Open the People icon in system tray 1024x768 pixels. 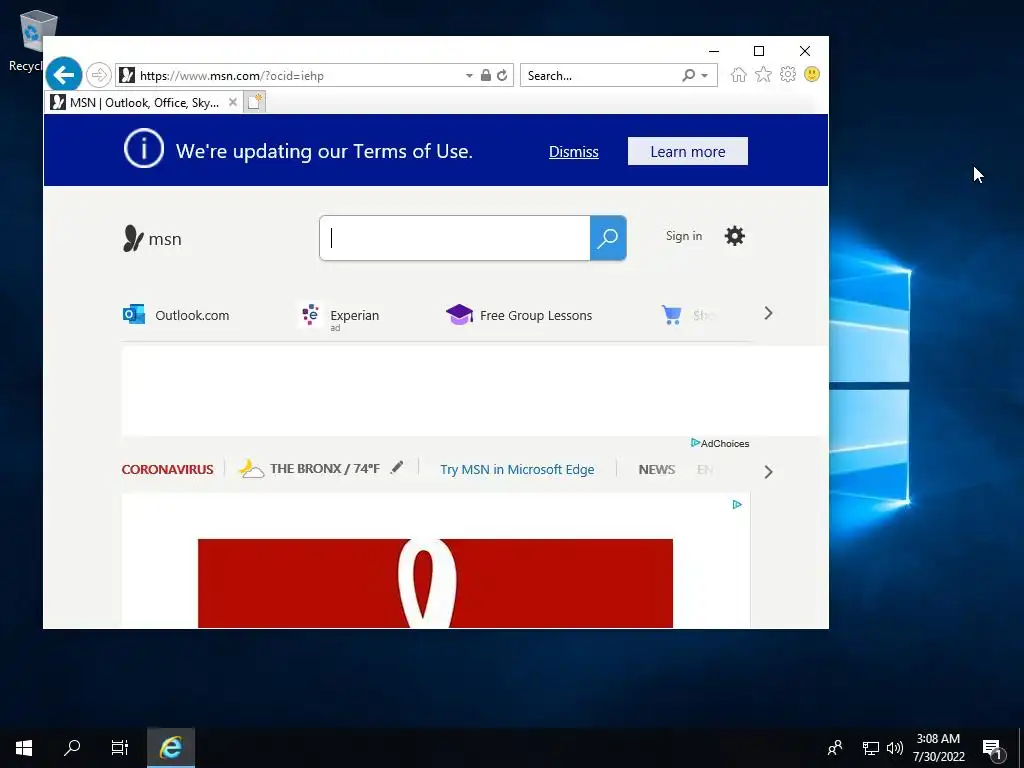point(835,748)
